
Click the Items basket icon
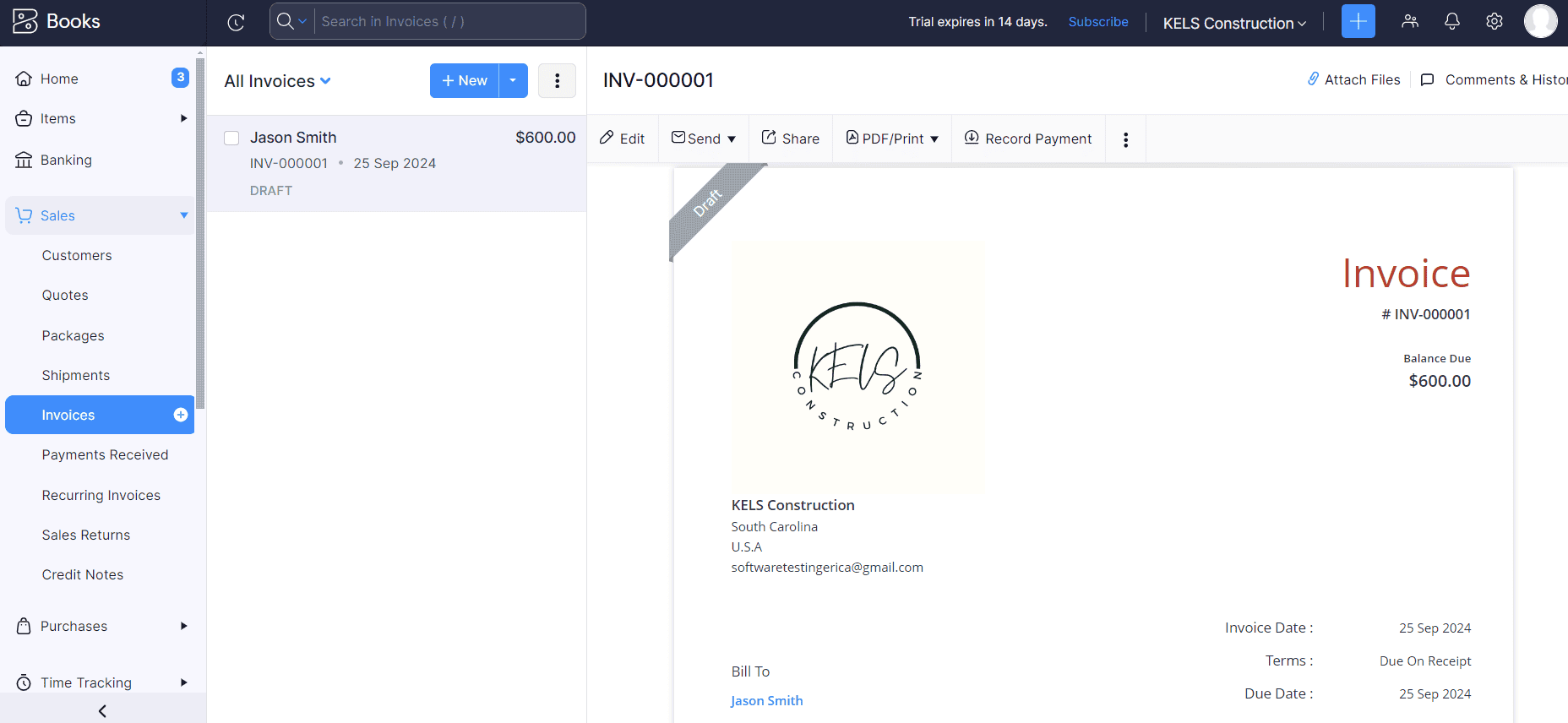24,118
